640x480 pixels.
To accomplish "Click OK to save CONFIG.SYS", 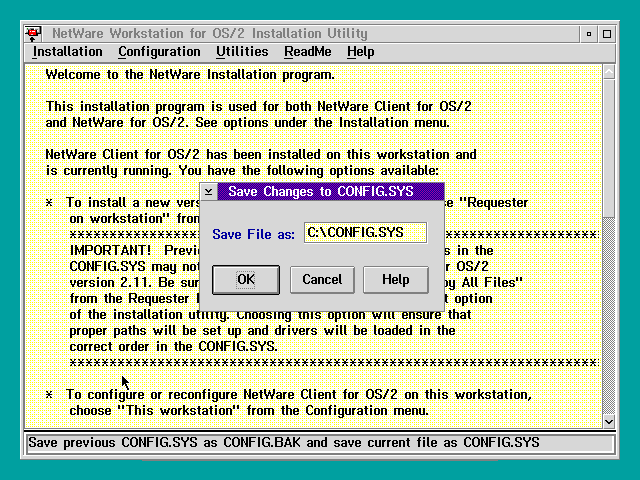I will pyautogui.click(x=246, y=280).
